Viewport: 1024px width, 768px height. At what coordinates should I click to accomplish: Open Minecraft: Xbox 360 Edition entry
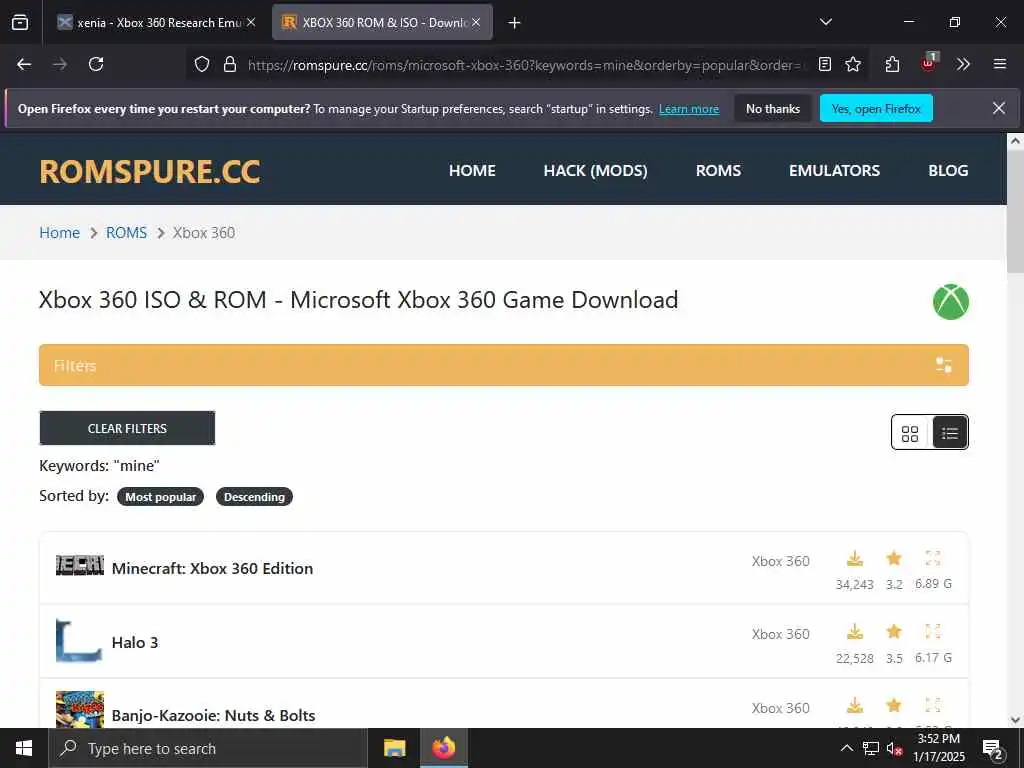click(212, 568)
